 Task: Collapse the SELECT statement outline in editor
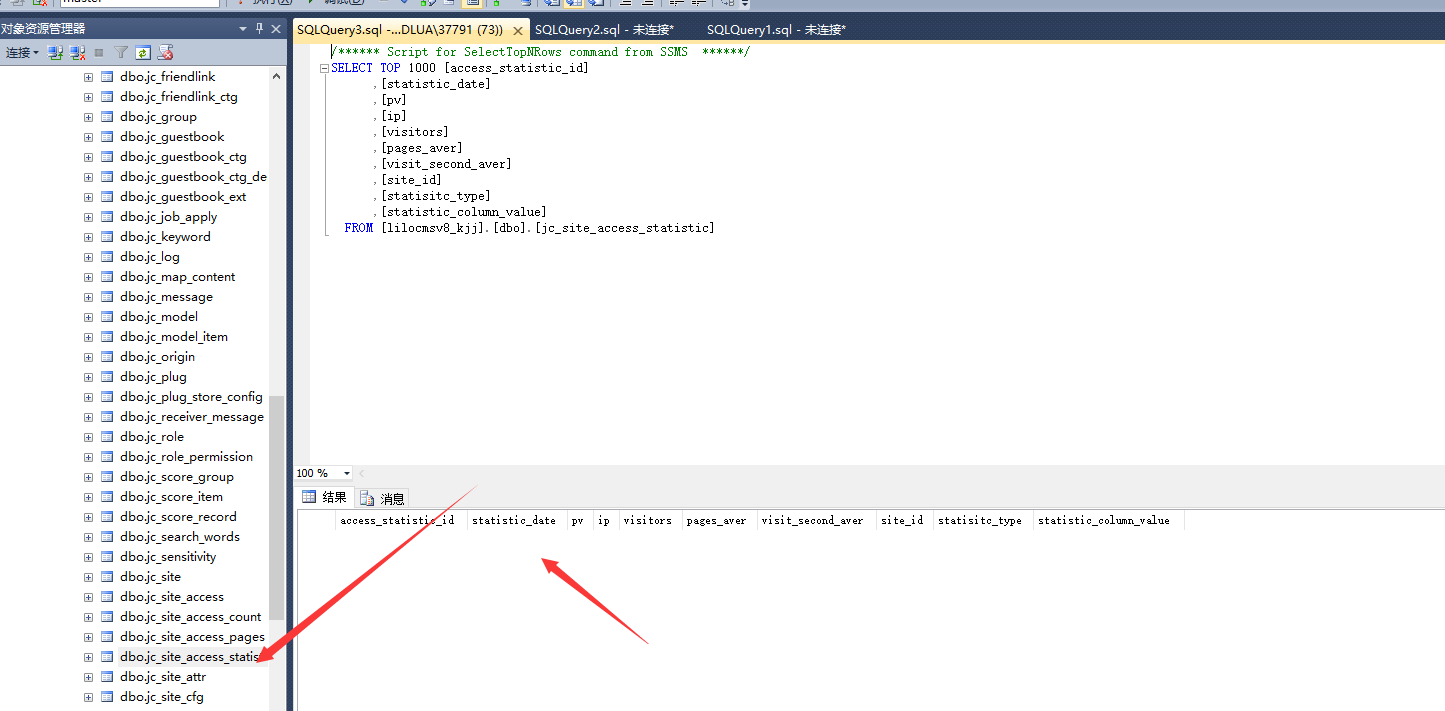[x=324, y=68]
